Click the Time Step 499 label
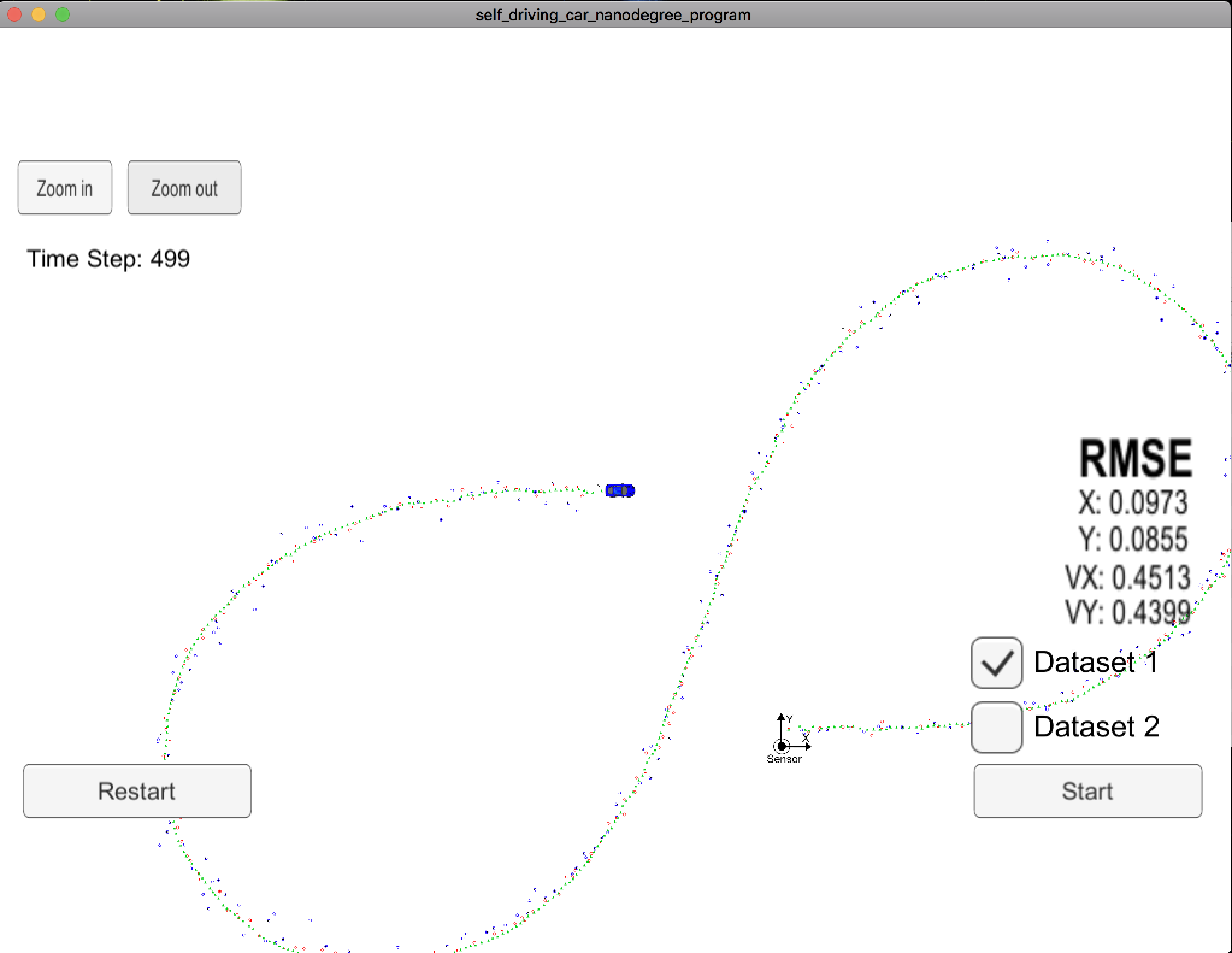The height and width of the screenshot is (953, 1232). [108, 259]
